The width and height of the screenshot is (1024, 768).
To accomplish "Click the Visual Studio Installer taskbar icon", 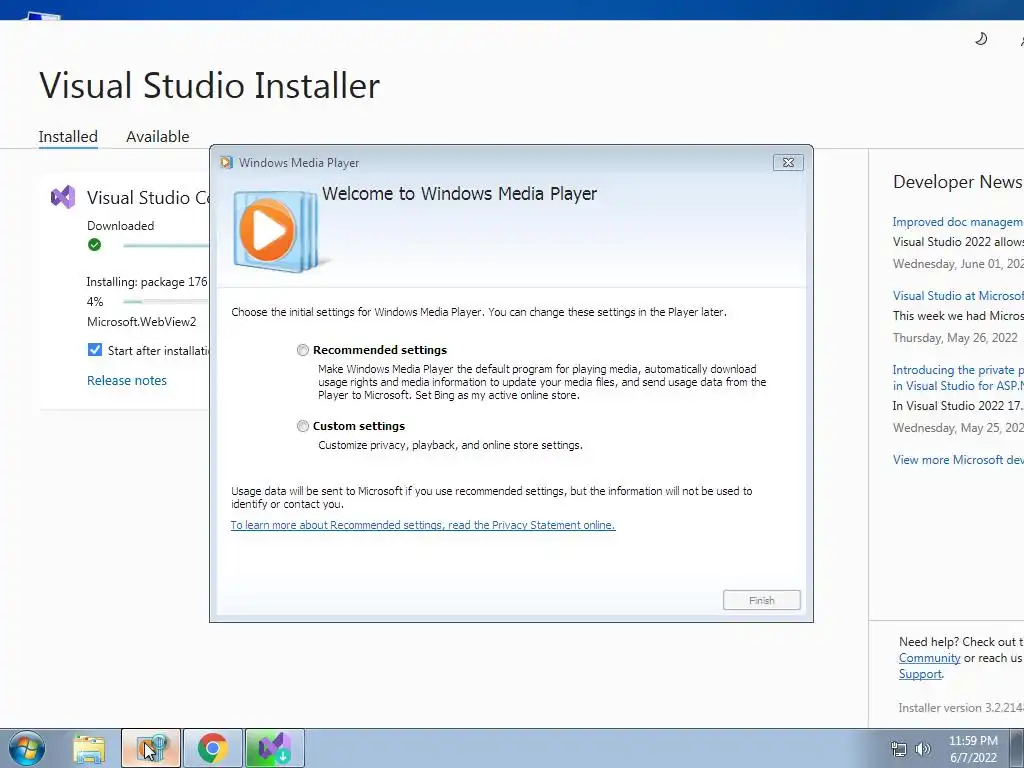I will (274, 748).
